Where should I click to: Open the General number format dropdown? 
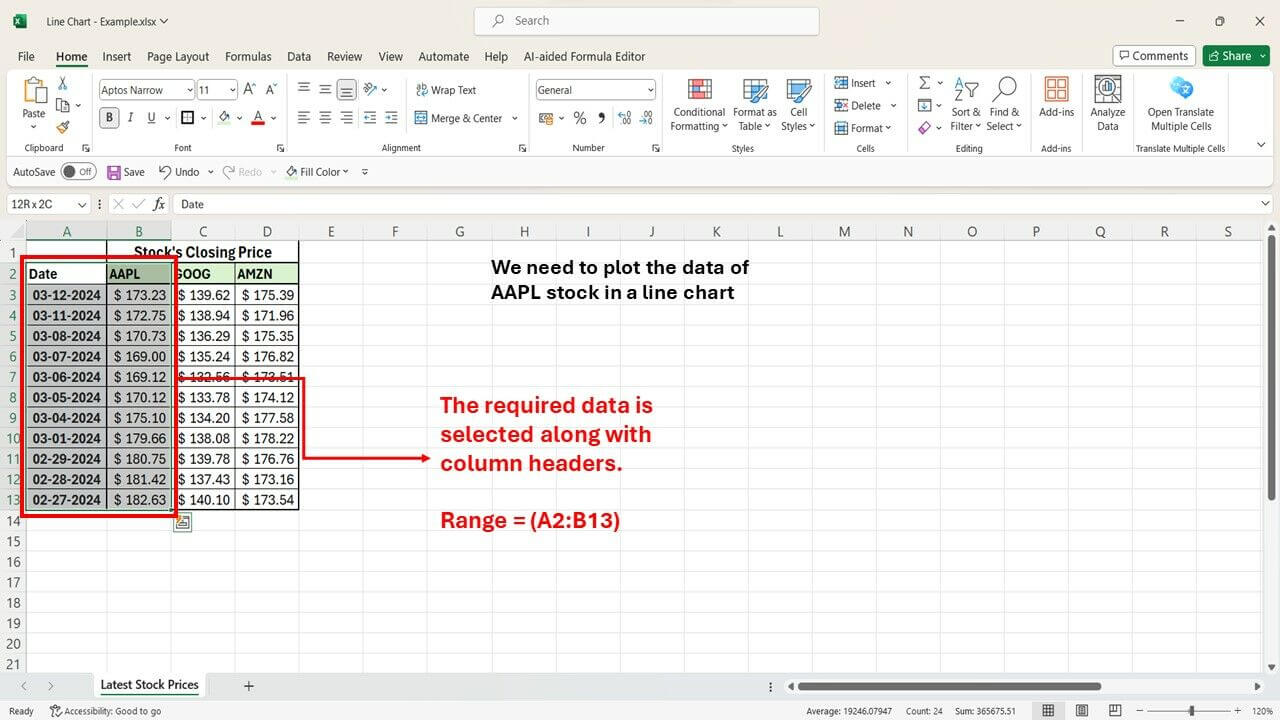click(650, 90)
